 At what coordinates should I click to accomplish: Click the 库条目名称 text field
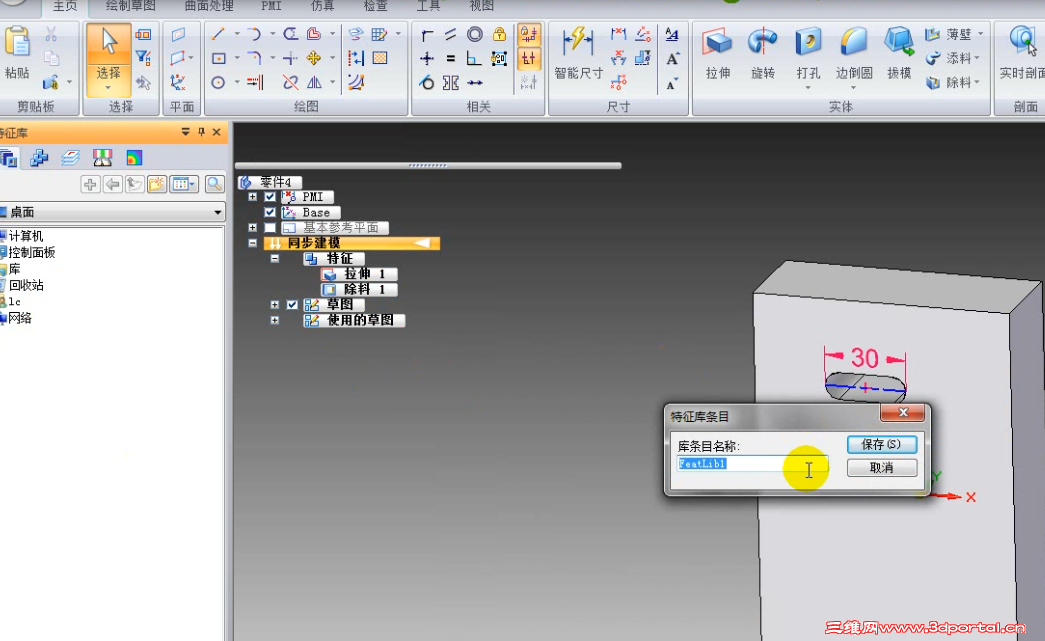(752, 464)
